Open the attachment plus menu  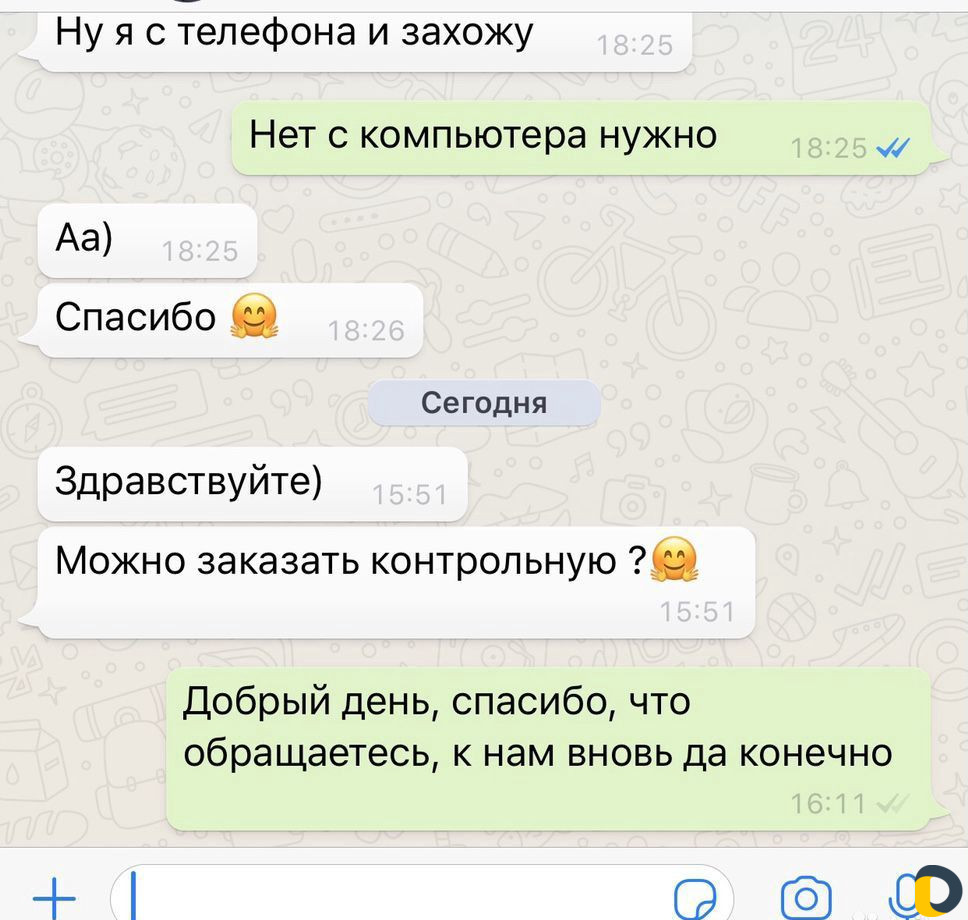click(54, 897)
